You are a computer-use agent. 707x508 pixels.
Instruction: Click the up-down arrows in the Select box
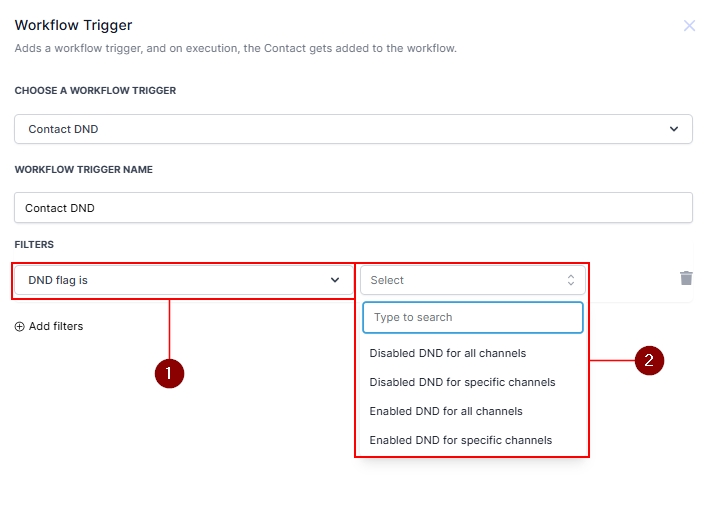(571, 280)
